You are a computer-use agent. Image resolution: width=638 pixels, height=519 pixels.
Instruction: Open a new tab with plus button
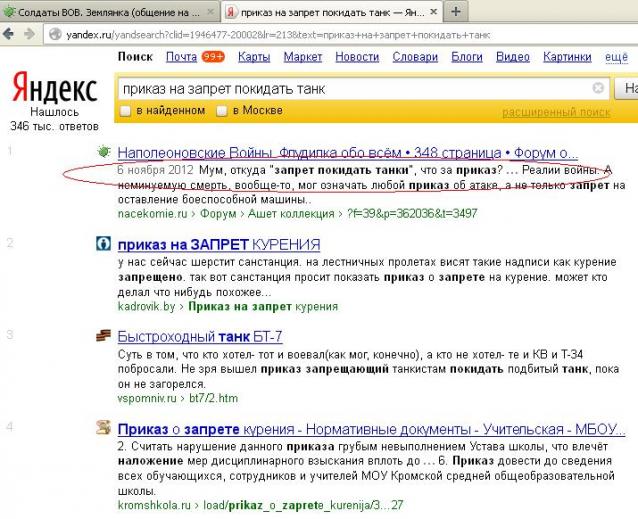(456, 12)
